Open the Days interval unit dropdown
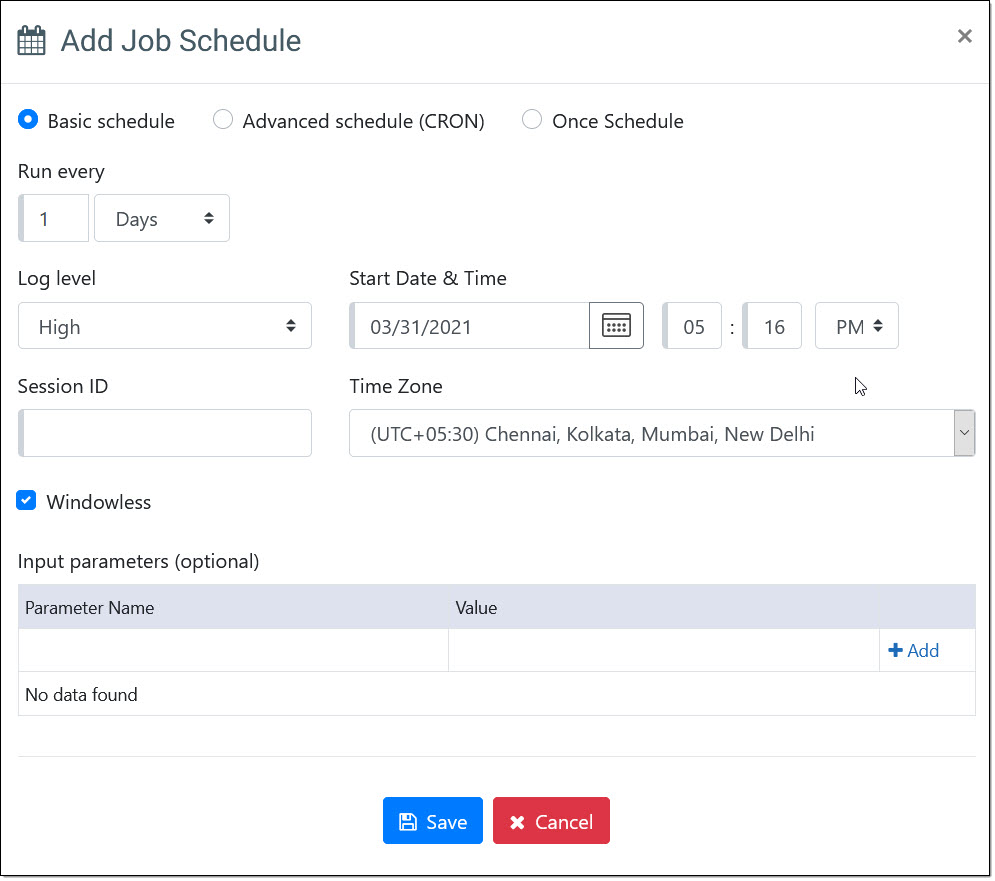The height and width of the screenshot is (881, 995). tap(162, 218)
